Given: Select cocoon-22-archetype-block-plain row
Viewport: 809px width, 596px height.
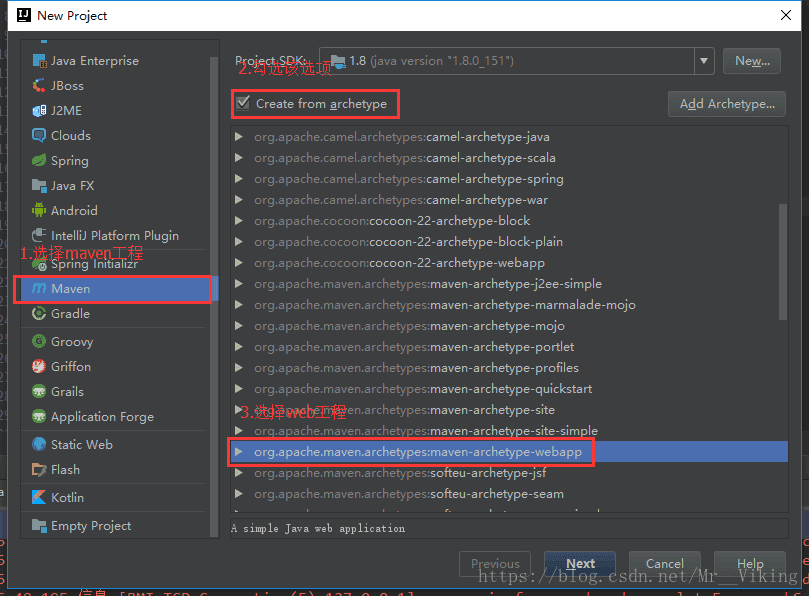Looking at the screenshot, I should tap(509, 241).
